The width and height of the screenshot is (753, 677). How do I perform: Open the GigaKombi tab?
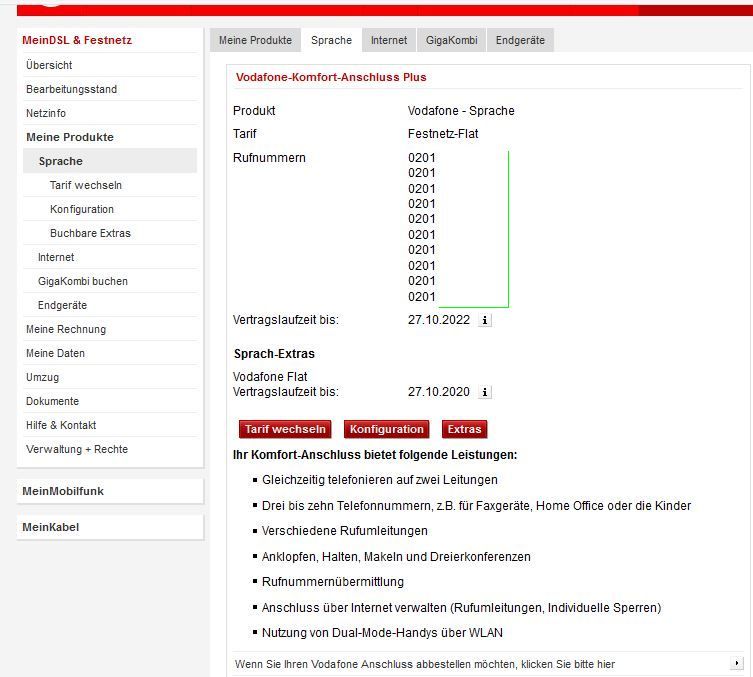pyautogui.click(x=451, y=40)
